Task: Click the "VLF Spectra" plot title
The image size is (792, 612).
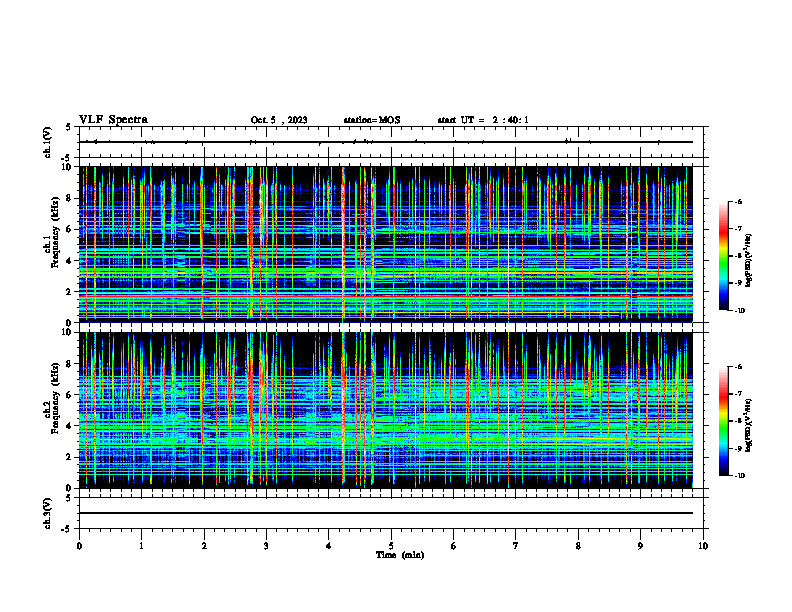Action: coord(113,120)
